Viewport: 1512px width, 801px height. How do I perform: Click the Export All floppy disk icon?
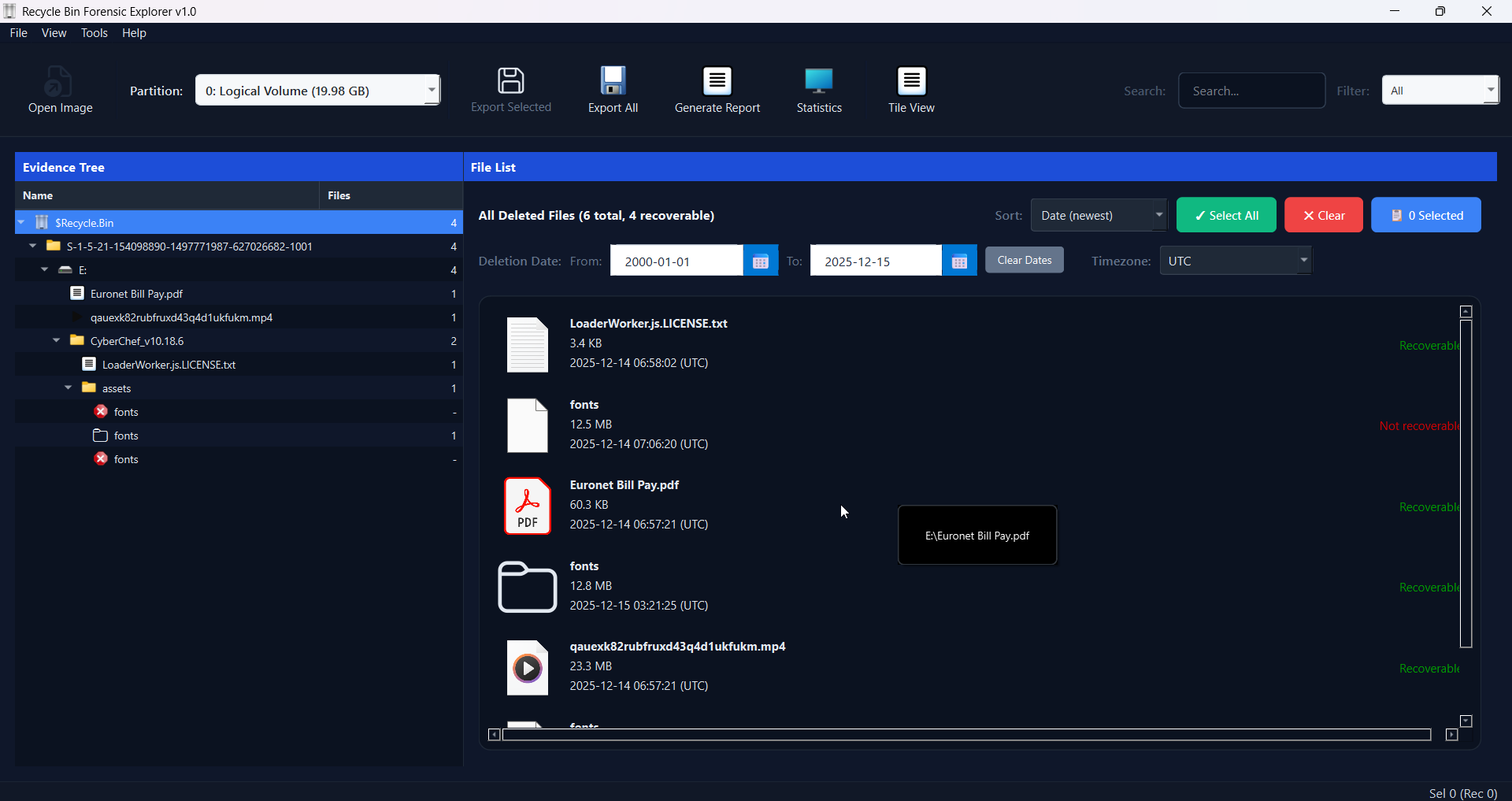tap(613, 81)
